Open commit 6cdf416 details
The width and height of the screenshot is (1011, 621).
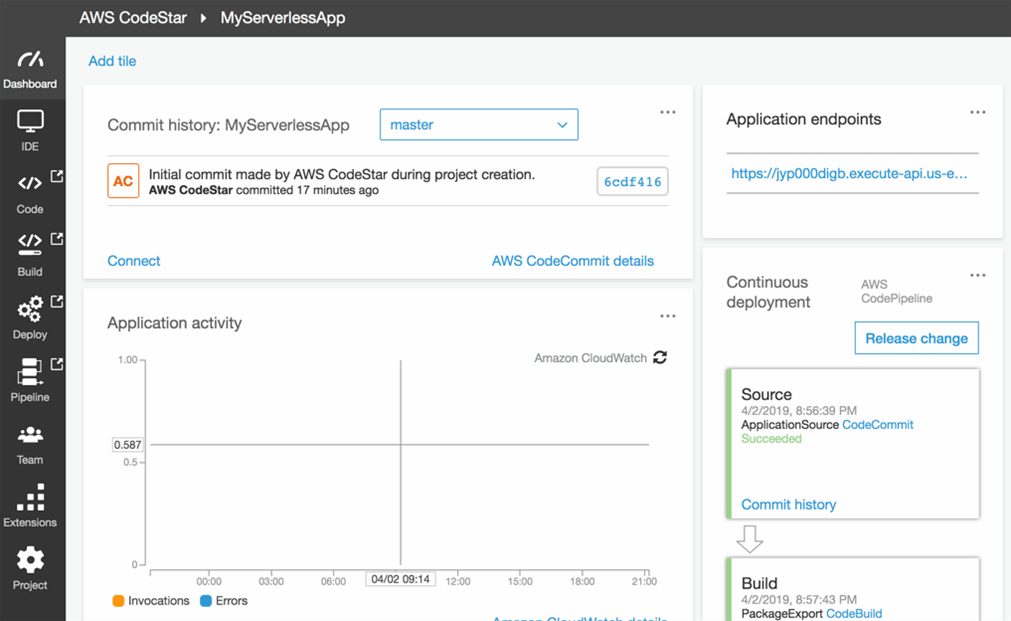point(632,182)
